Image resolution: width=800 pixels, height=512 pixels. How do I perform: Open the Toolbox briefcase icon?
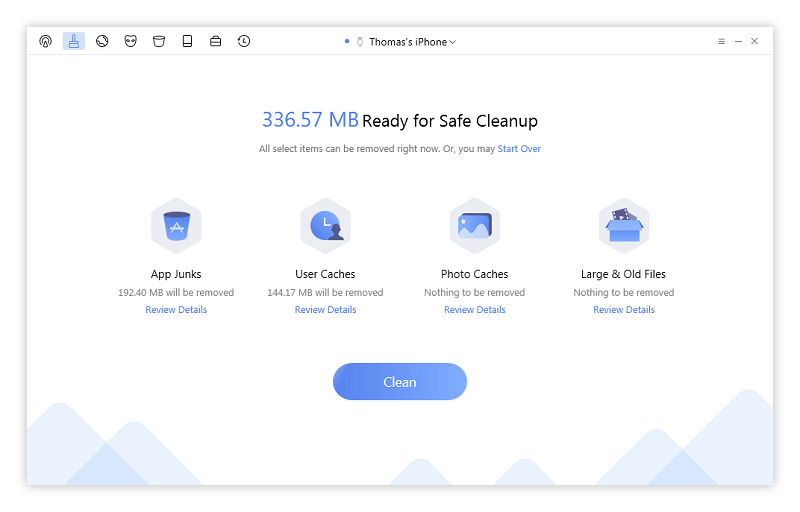pyautogui.click(x=215, y=41)
